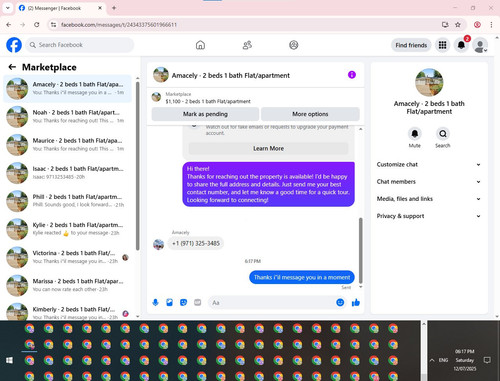
Task: Click the Search Facebook field
Action: pyautogui.click(x=80, y=45)
